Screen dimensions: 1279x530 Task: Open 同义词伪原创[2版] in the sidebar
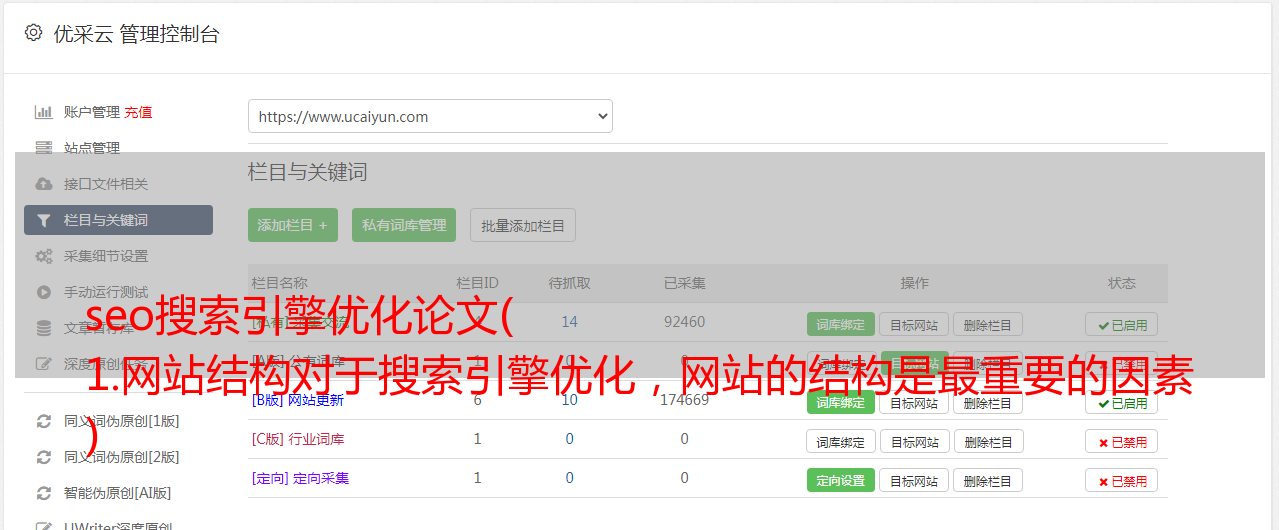[x=122, y=457]
